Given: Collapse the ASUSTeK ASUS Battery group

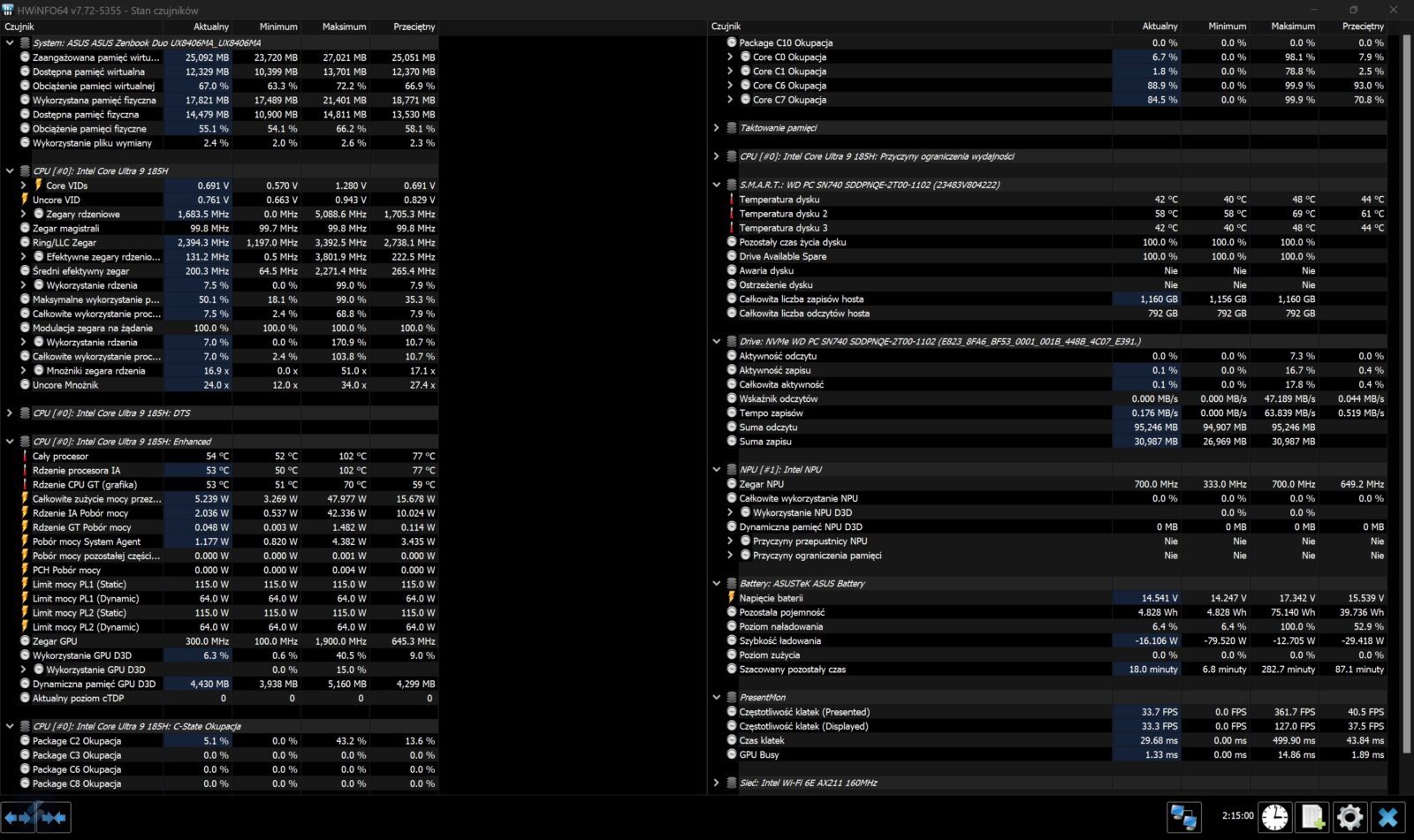Looking at the screenshot, I should pyautogui.click(x=717, y=584).
